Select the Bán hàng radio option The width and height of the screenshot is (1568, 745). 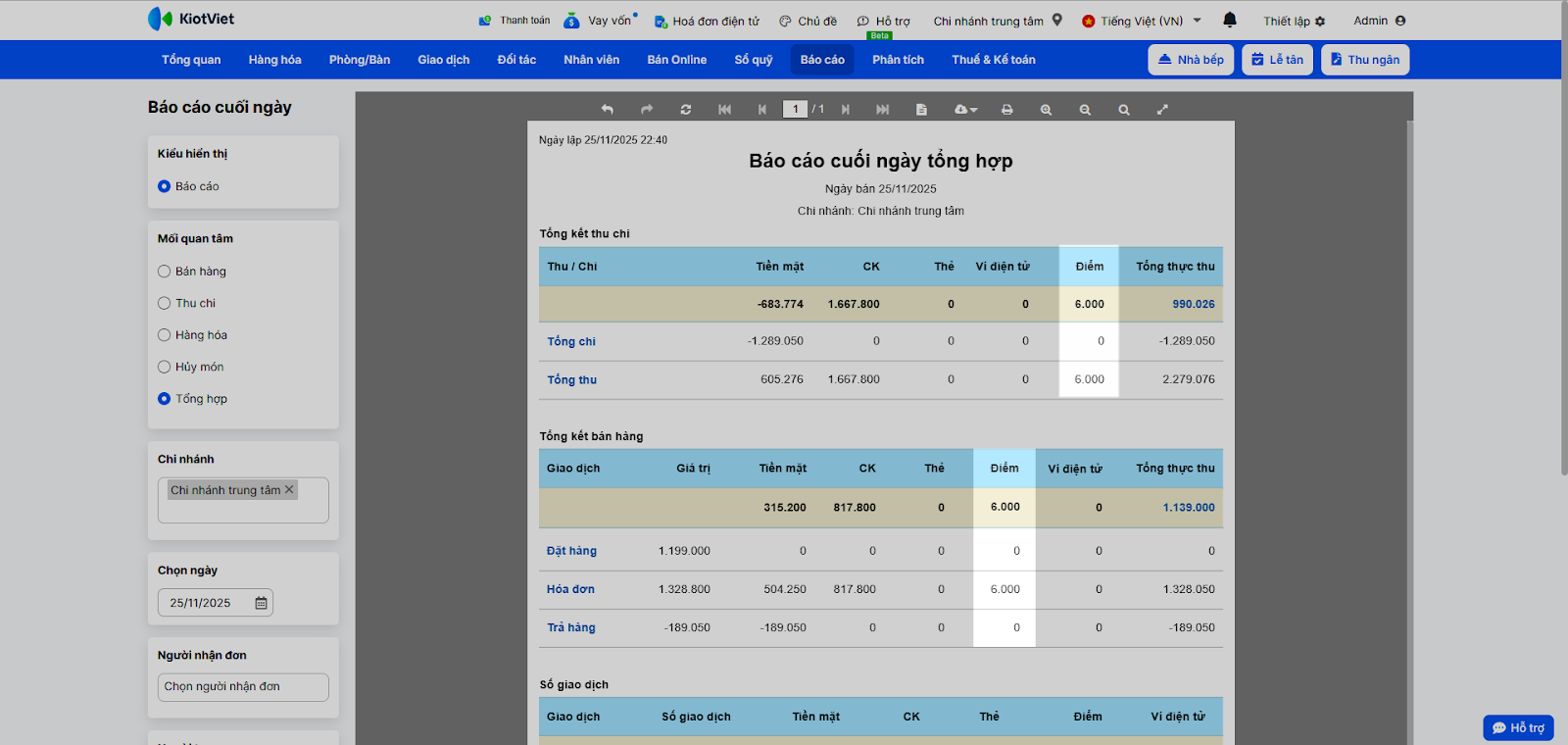tap(165, 272)
